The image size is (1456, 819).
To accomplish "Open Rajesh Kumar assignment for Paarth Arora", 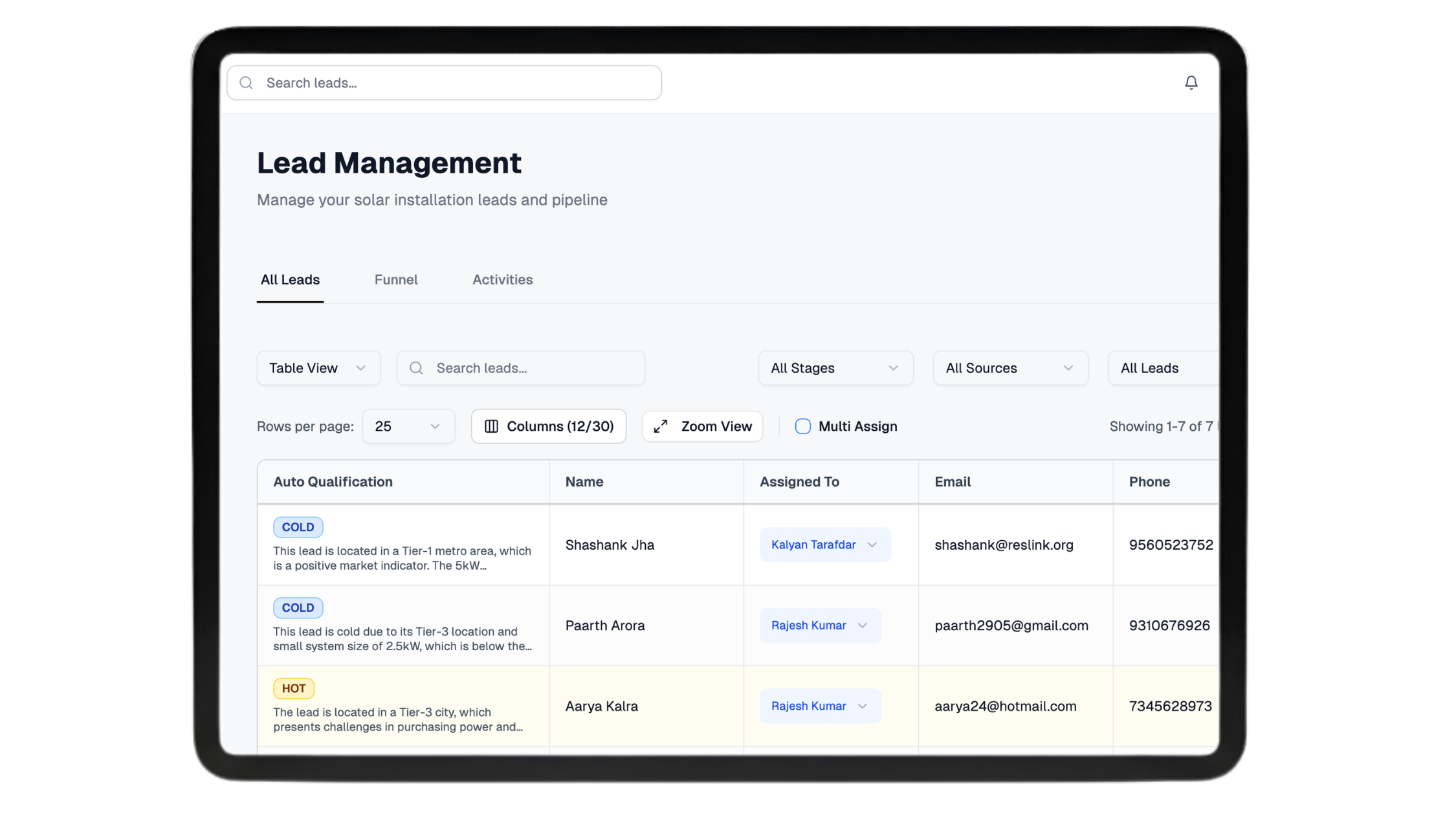I will coord(820,625).
